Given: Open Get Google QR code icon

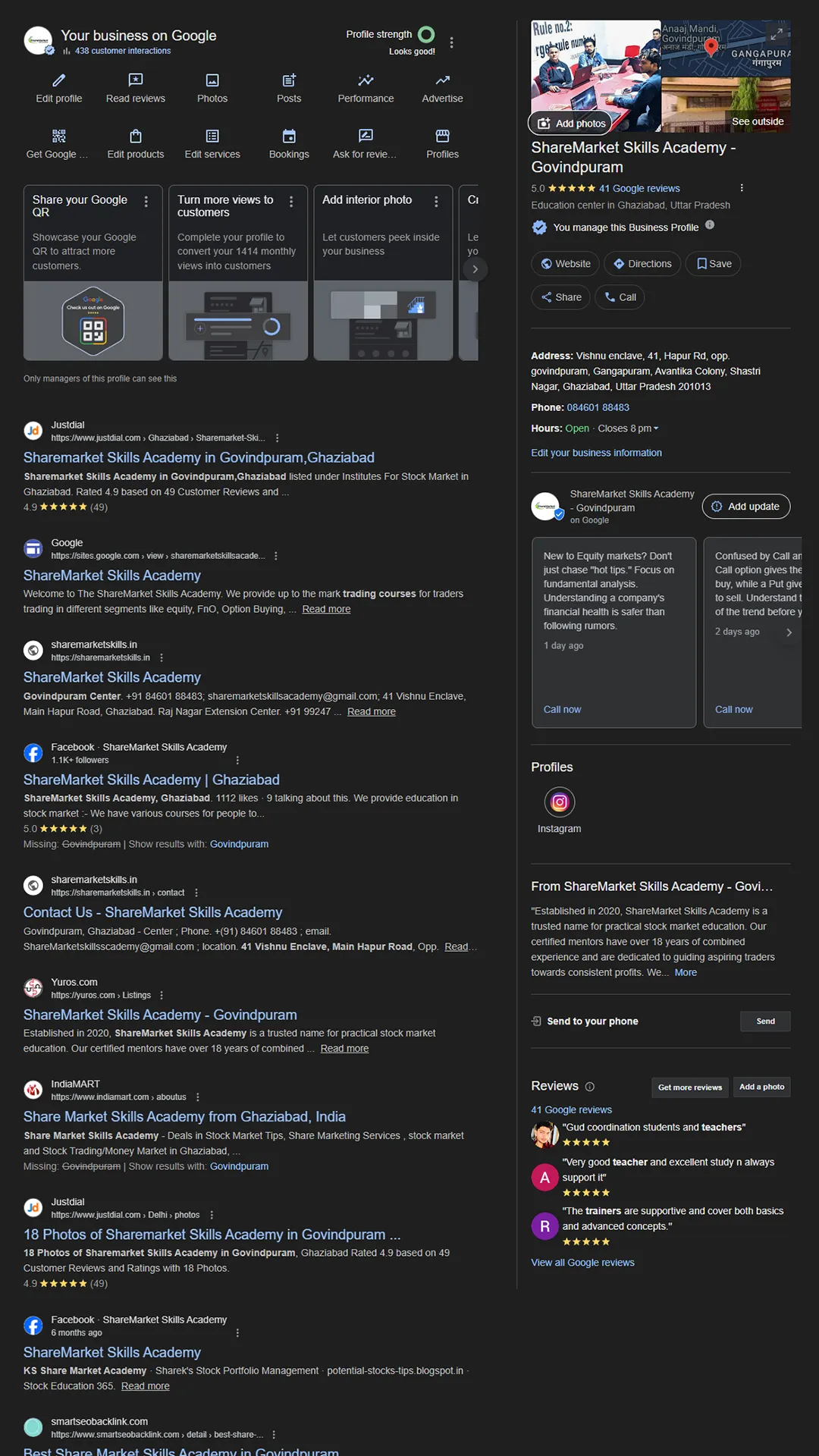Looking at the screenshot, I should click(x=59, y=136).
